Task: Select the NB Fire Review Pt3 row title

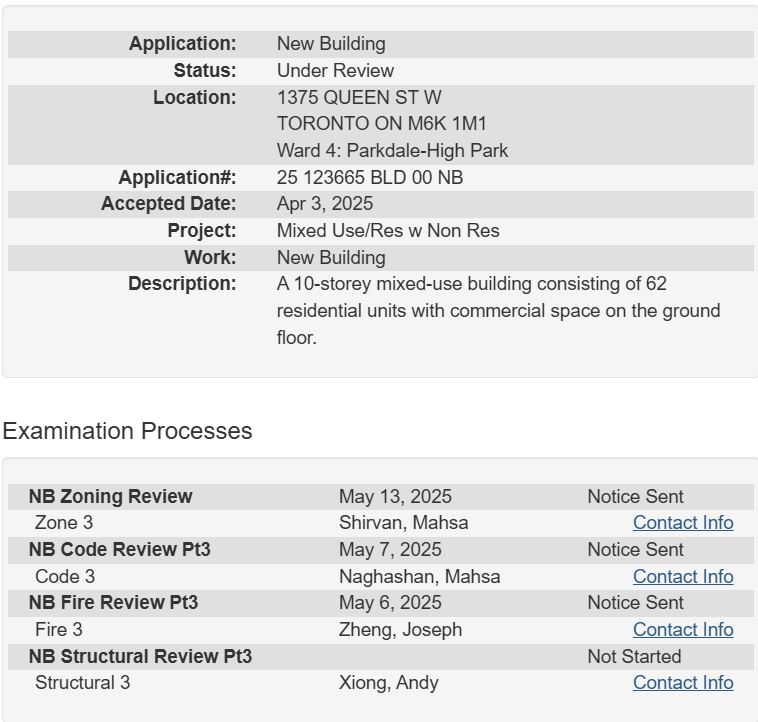Action: [113, 603]
